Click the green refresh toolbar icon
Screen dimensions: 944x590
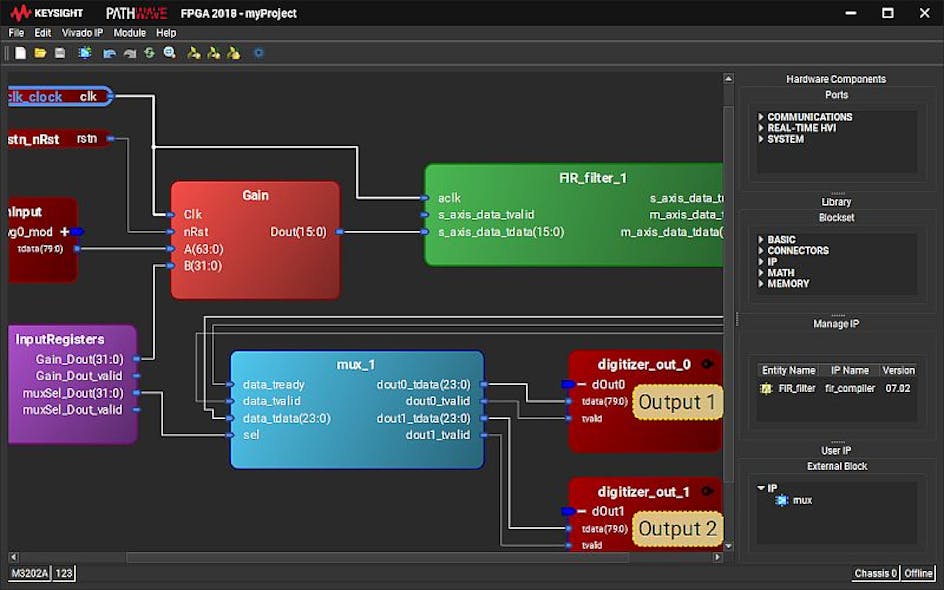[150, 52]
